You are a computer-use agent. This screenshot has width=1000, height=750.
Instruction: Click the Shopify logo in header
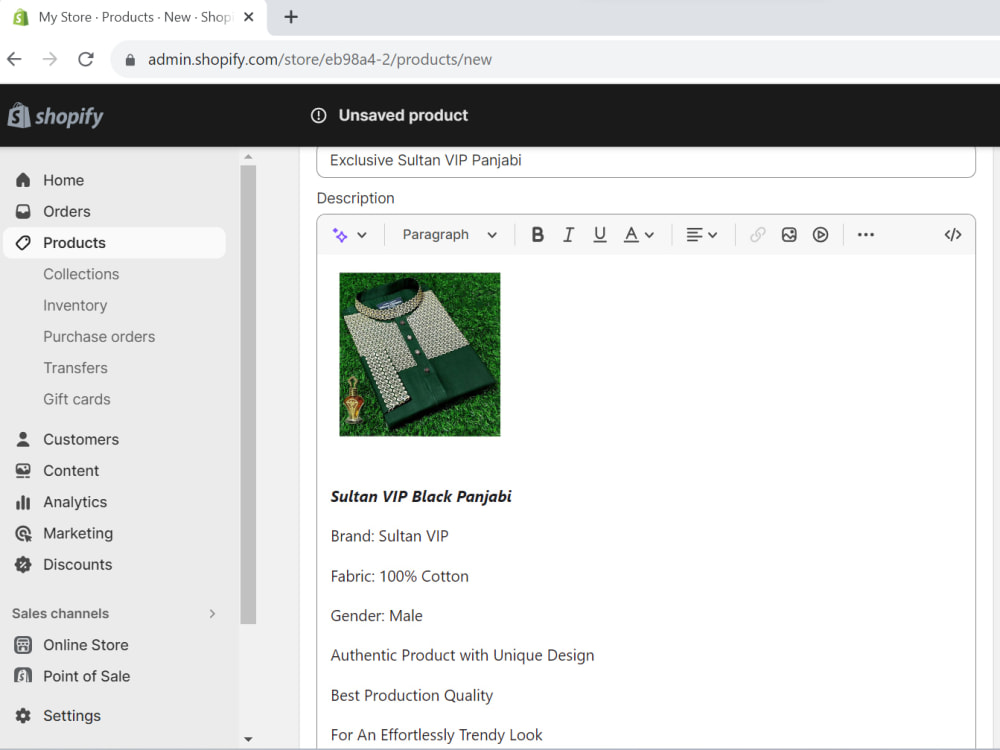point(55,116)
